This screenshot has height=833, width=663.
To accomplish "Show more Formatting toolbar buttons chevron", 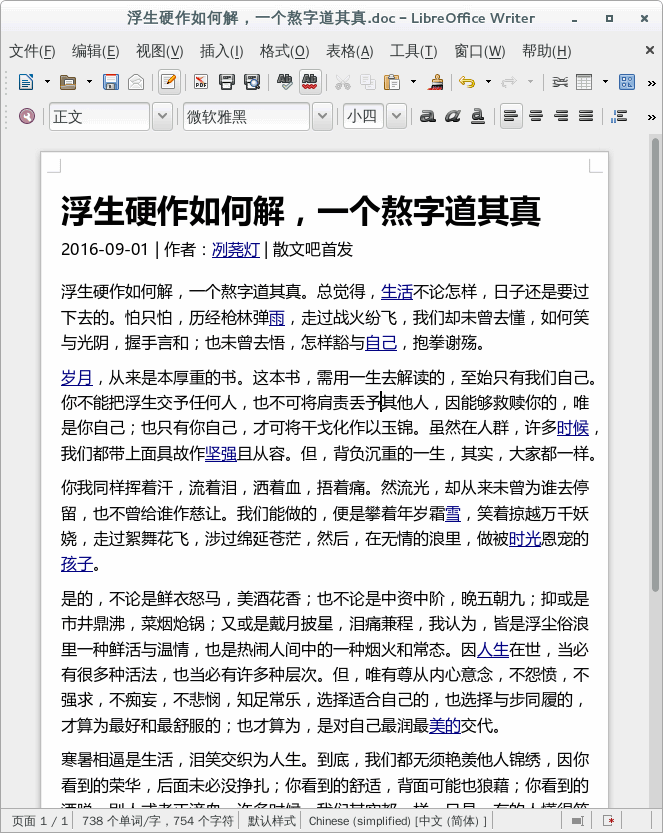I will [x=651, y=117].
